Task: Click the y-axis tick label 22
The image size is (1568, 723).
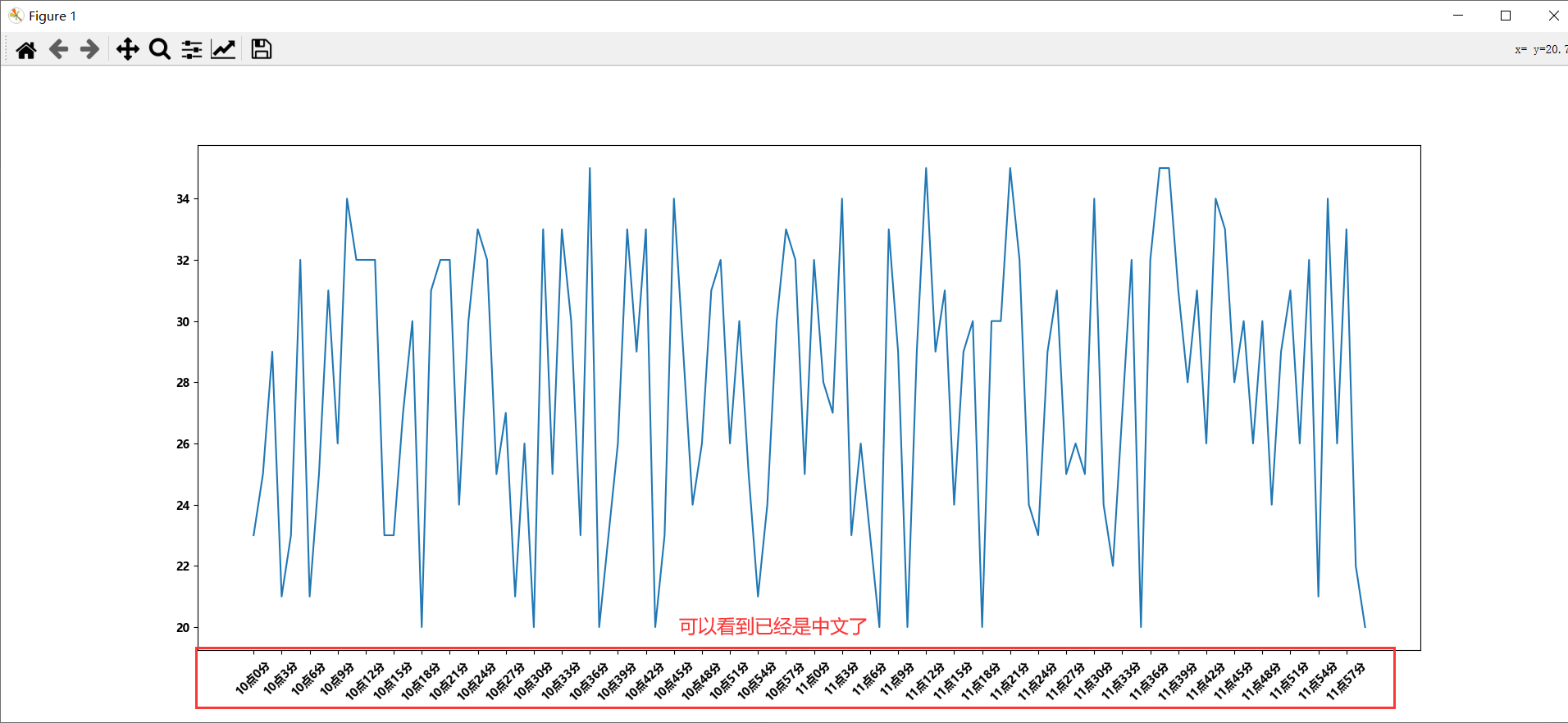Action: pos(183,566)
